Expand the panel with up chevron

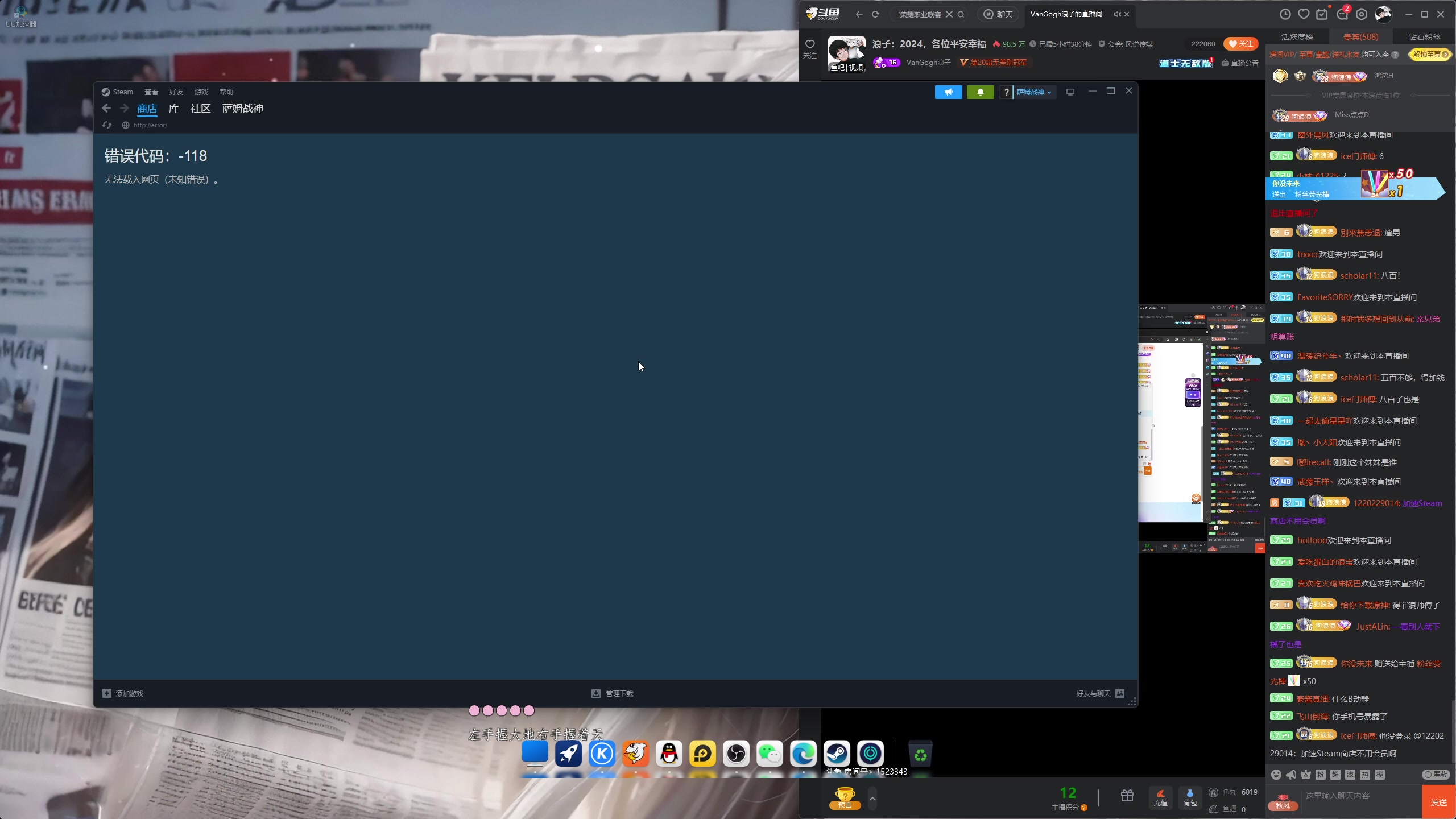point(872,799)
